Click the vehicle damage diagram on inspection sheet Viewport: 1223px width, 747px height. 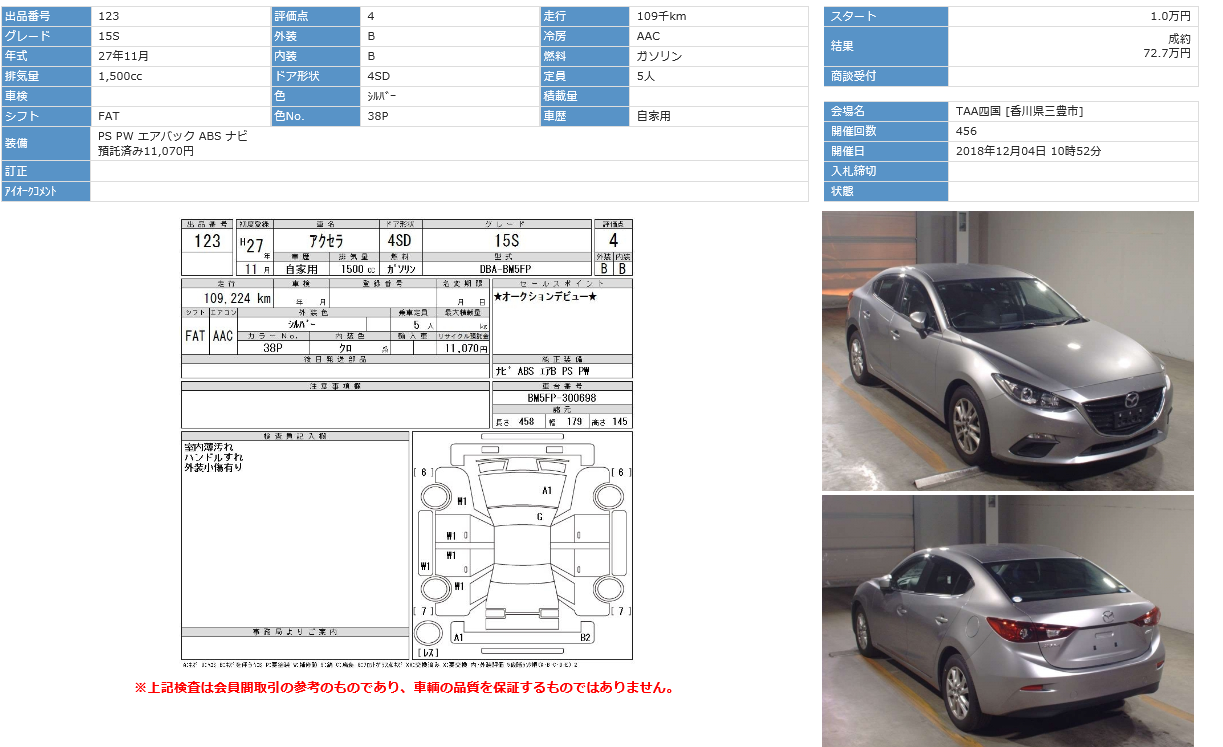522,545
